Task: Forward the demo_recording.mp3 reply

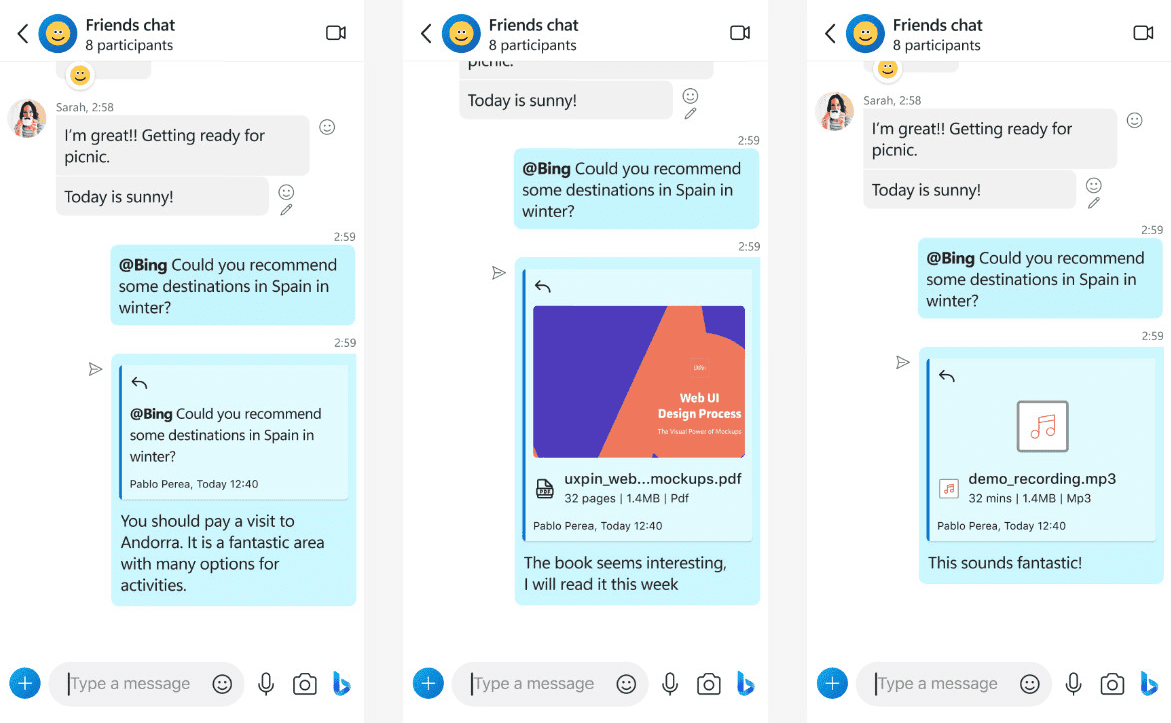Action: click(903, 362)
